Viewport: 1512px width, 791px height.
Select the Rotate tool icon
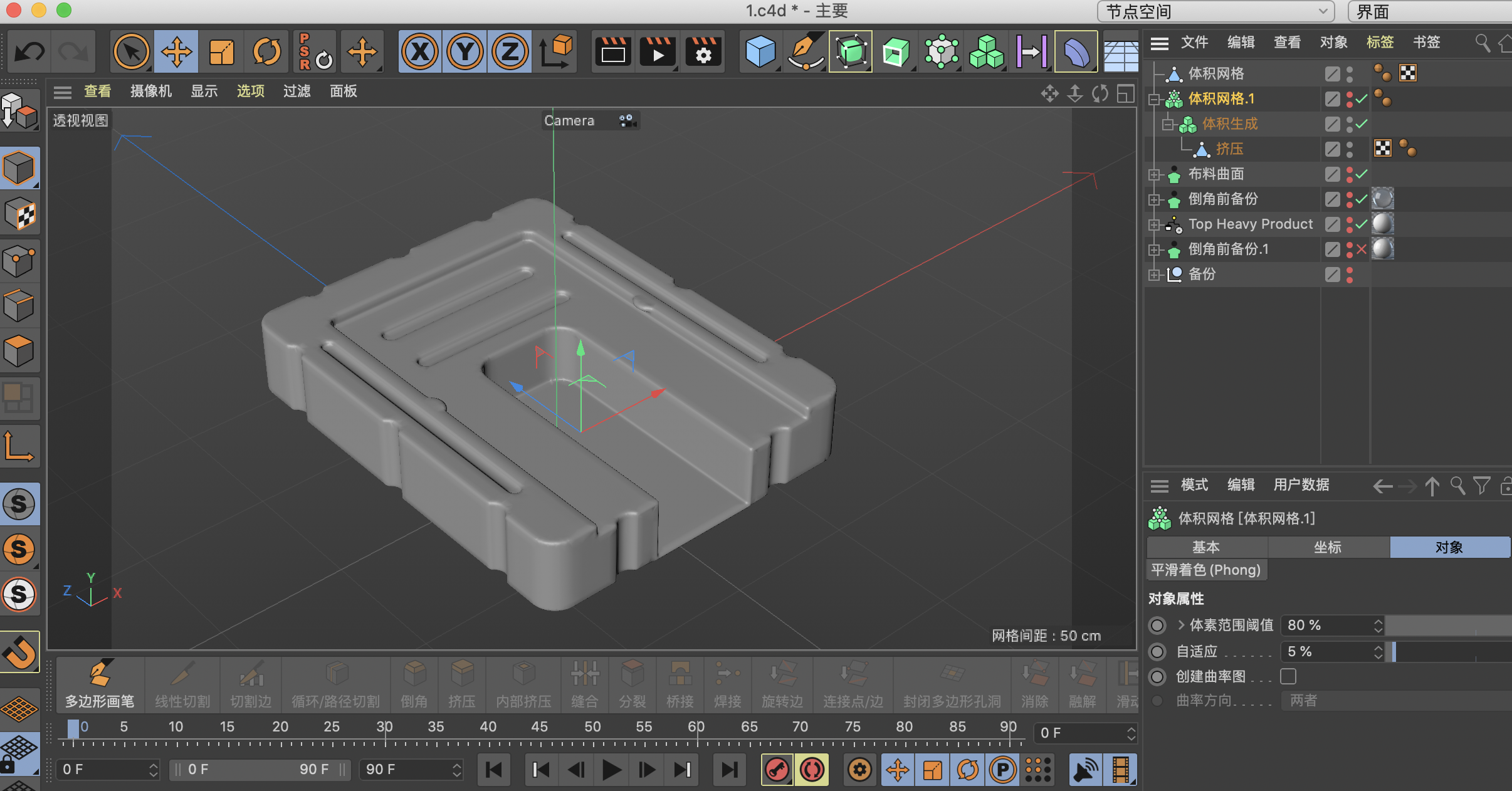pyautogui.click(x=266, y=52)
